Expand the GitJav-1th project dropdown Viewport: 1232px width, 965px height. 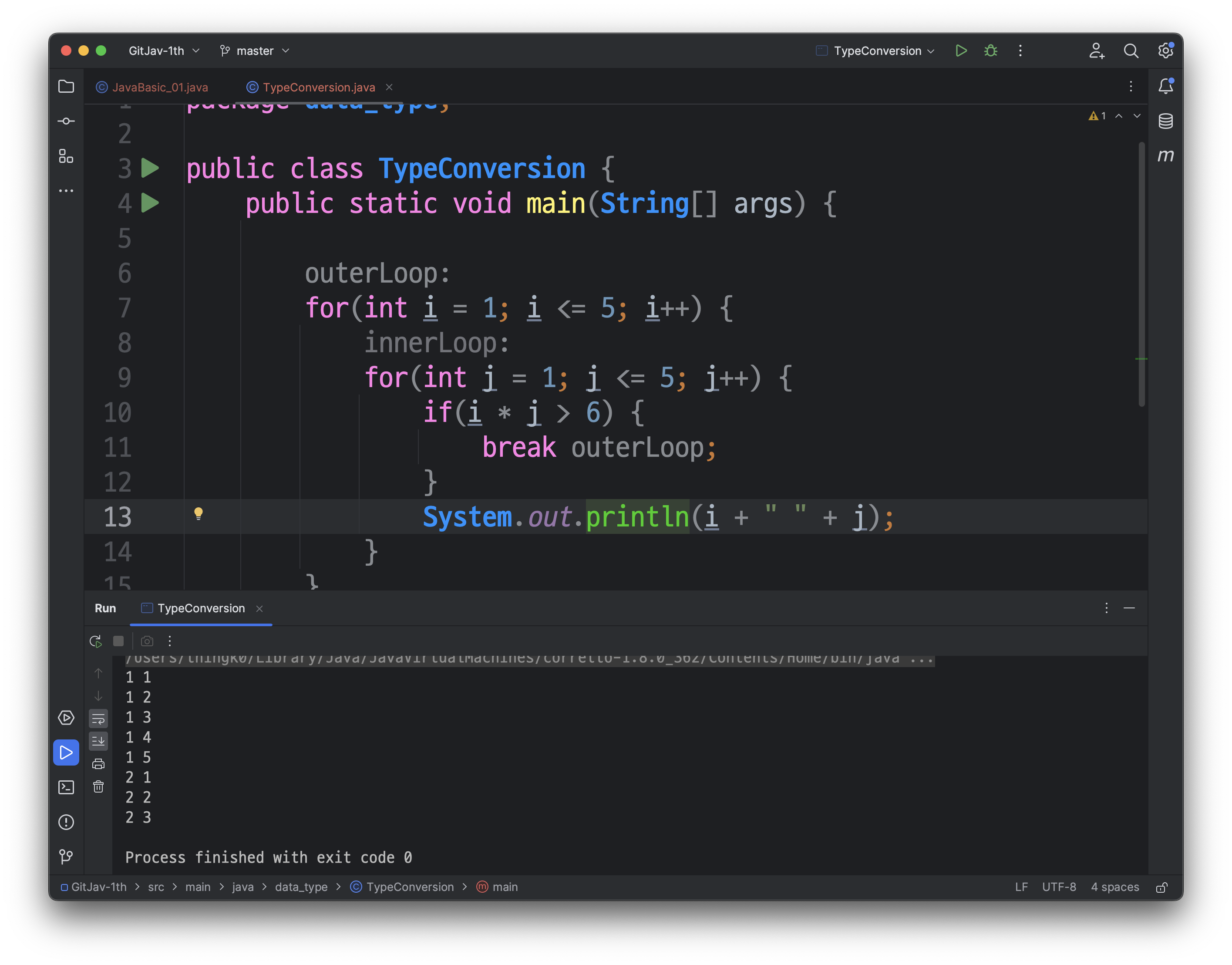[x=164, y=51]
